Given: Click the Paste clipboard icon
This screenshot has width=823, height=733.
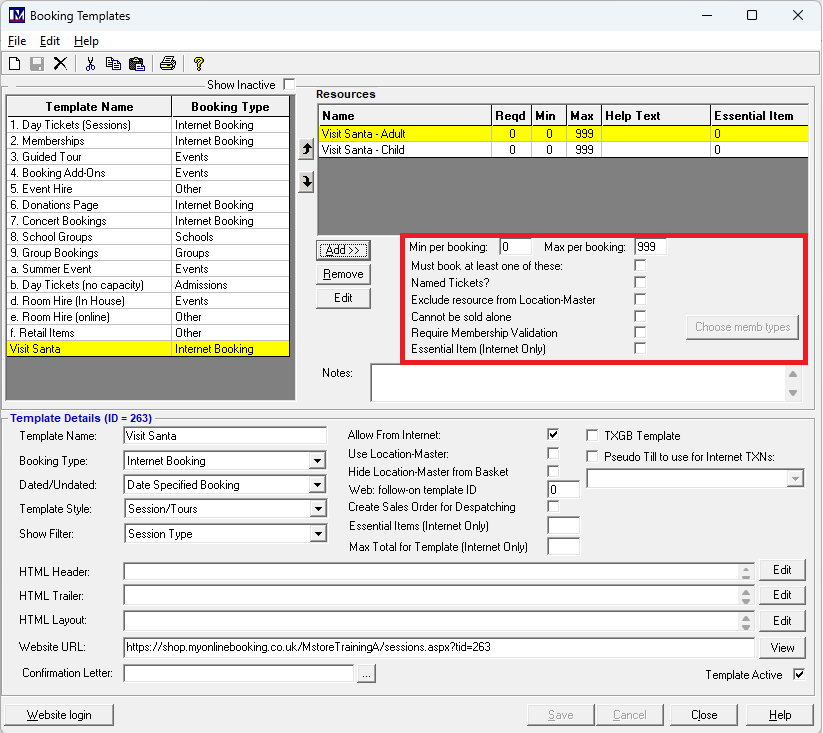Looking at the screenshot, I should 137,64.
